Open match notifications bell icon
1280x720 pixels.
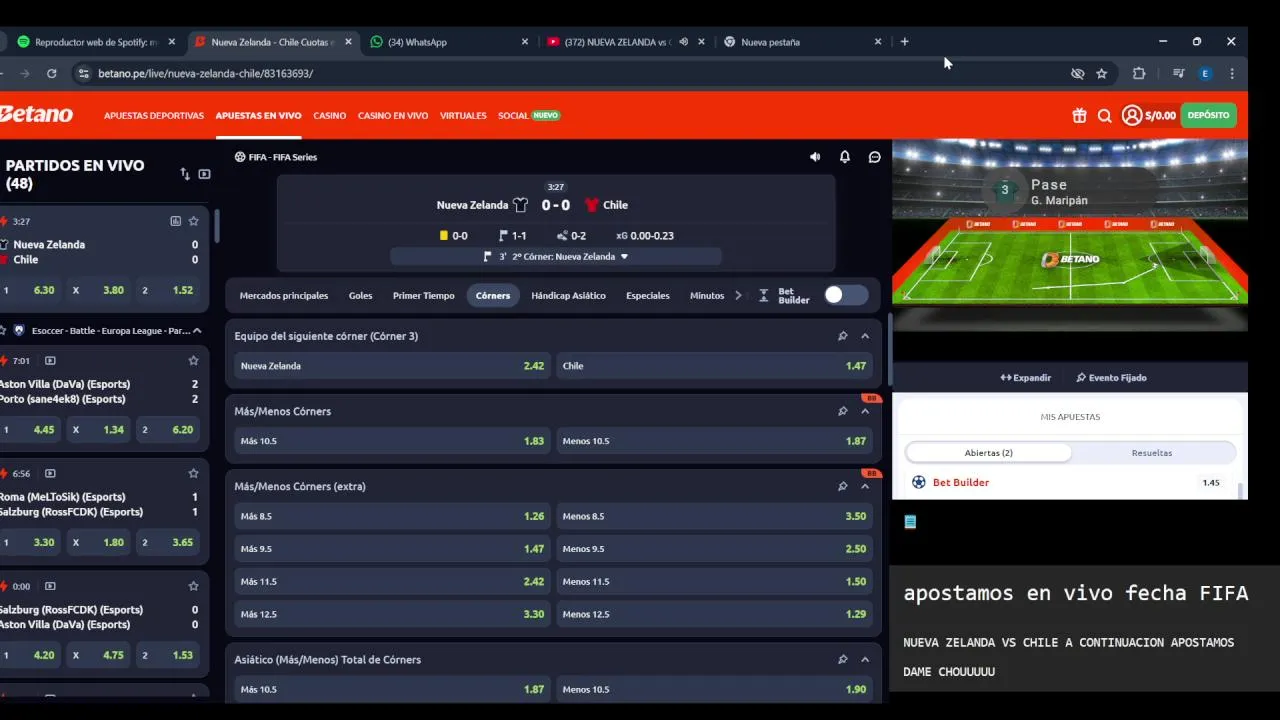[845, 157]
